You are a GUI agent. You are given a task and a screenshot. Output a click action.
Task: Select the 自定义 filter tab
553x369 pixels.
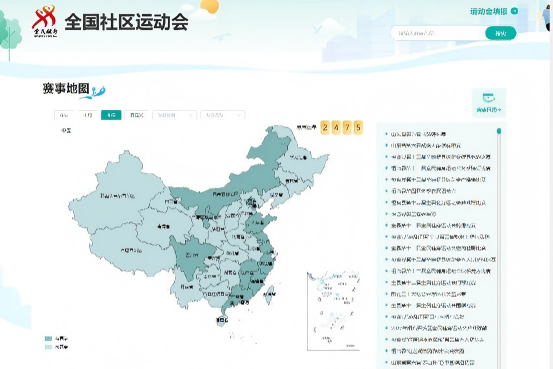(136, 115)
